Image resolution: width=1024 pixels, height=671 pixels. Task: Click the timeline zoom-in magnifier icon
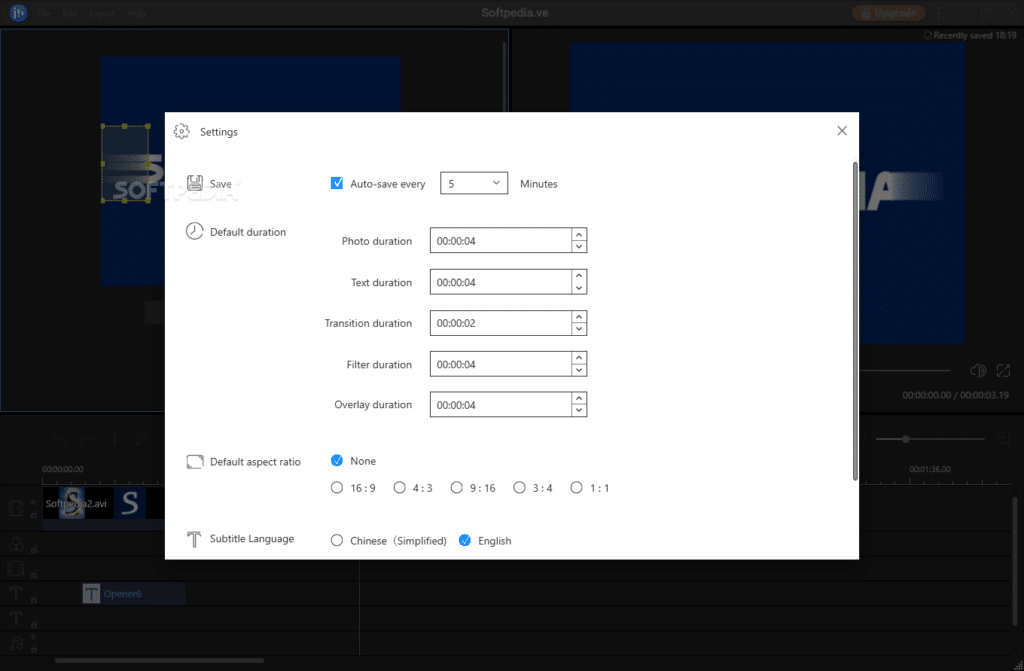point(1004,438)
